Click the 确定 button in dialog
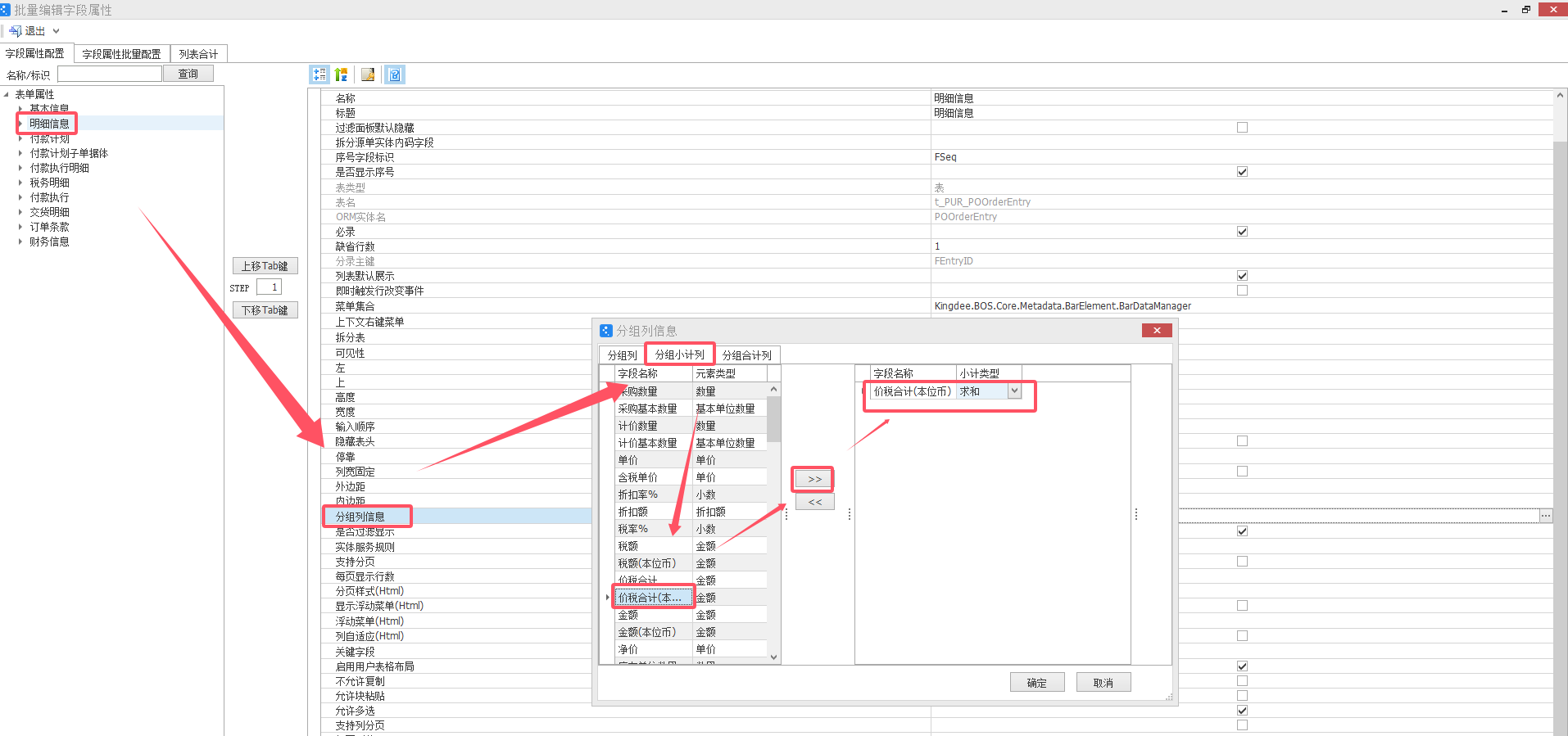Image resolution: width=1568 pixels, height=736 pixels. pyautogui.click(x=1036, y=682)
